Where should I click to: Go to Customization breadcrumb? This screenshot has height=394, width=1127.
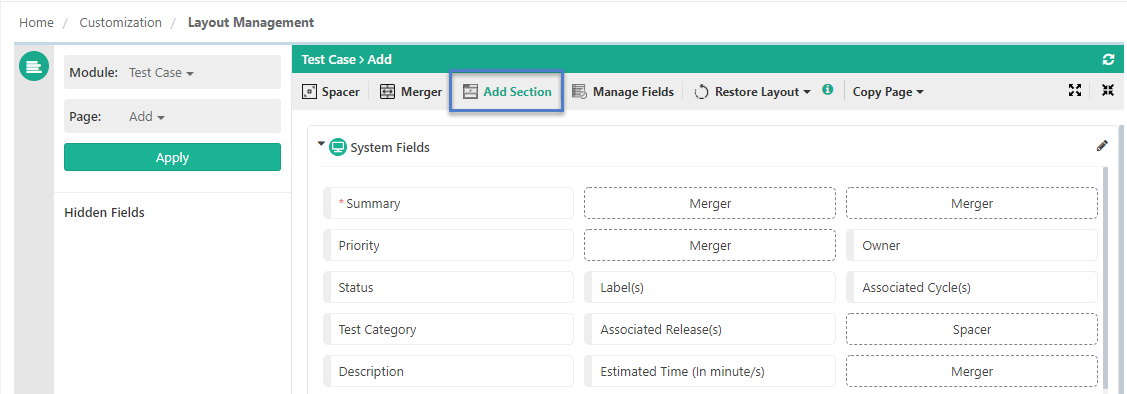tap(121, 22)
